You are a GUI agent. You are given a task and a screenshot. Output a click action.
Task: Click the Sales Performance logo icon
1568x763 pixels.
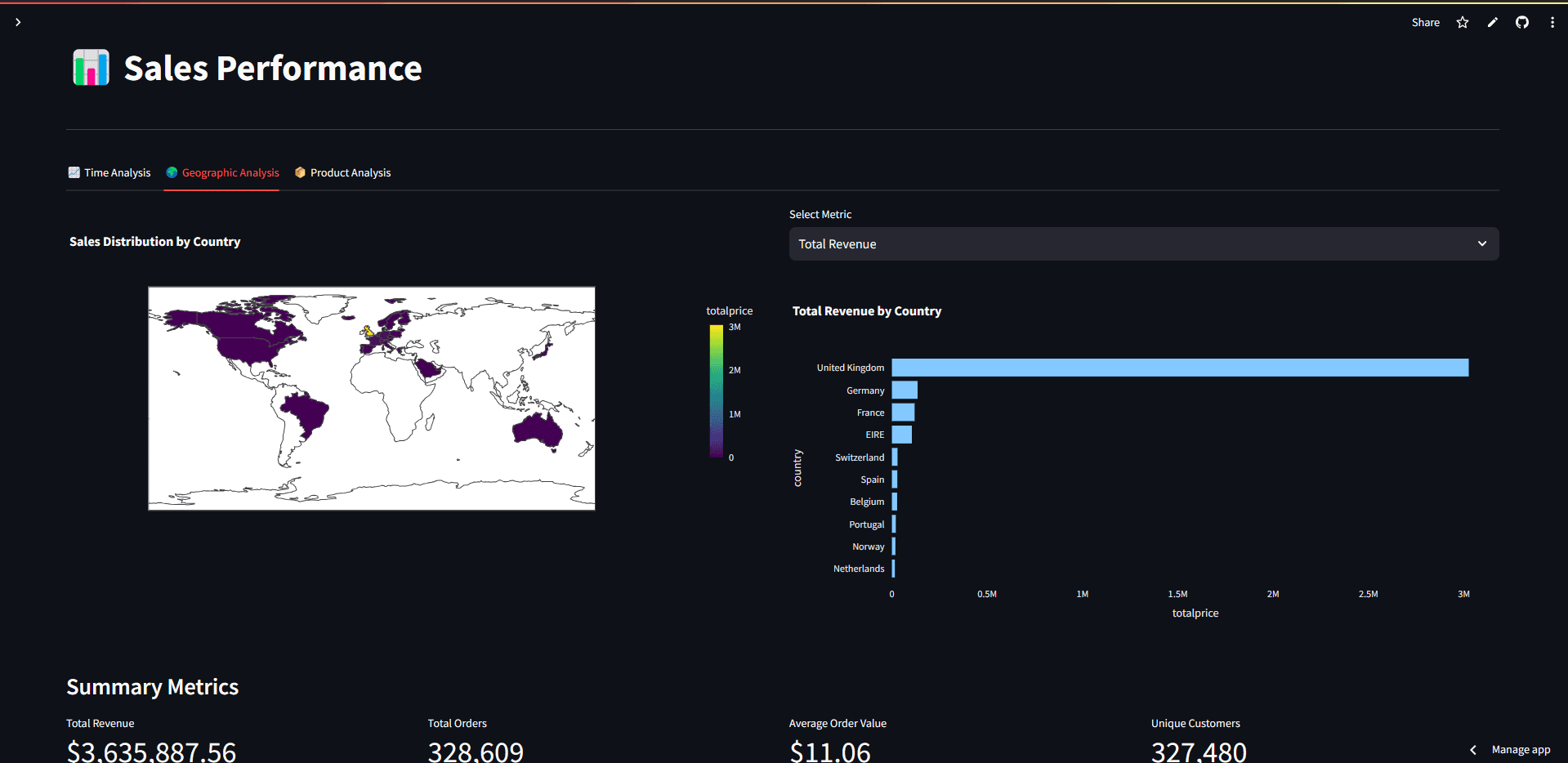[91, 67]
